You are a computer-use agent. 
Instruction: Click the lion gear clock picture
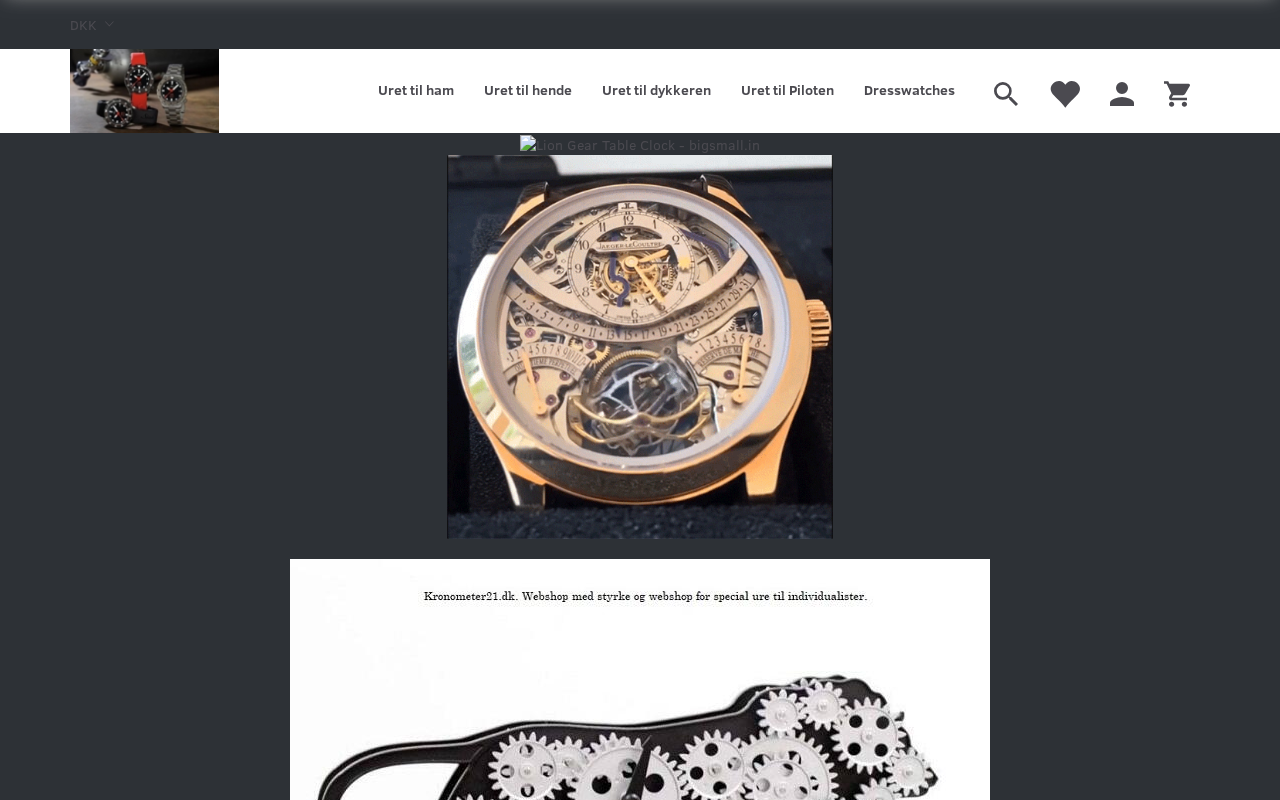coord(640,680)
